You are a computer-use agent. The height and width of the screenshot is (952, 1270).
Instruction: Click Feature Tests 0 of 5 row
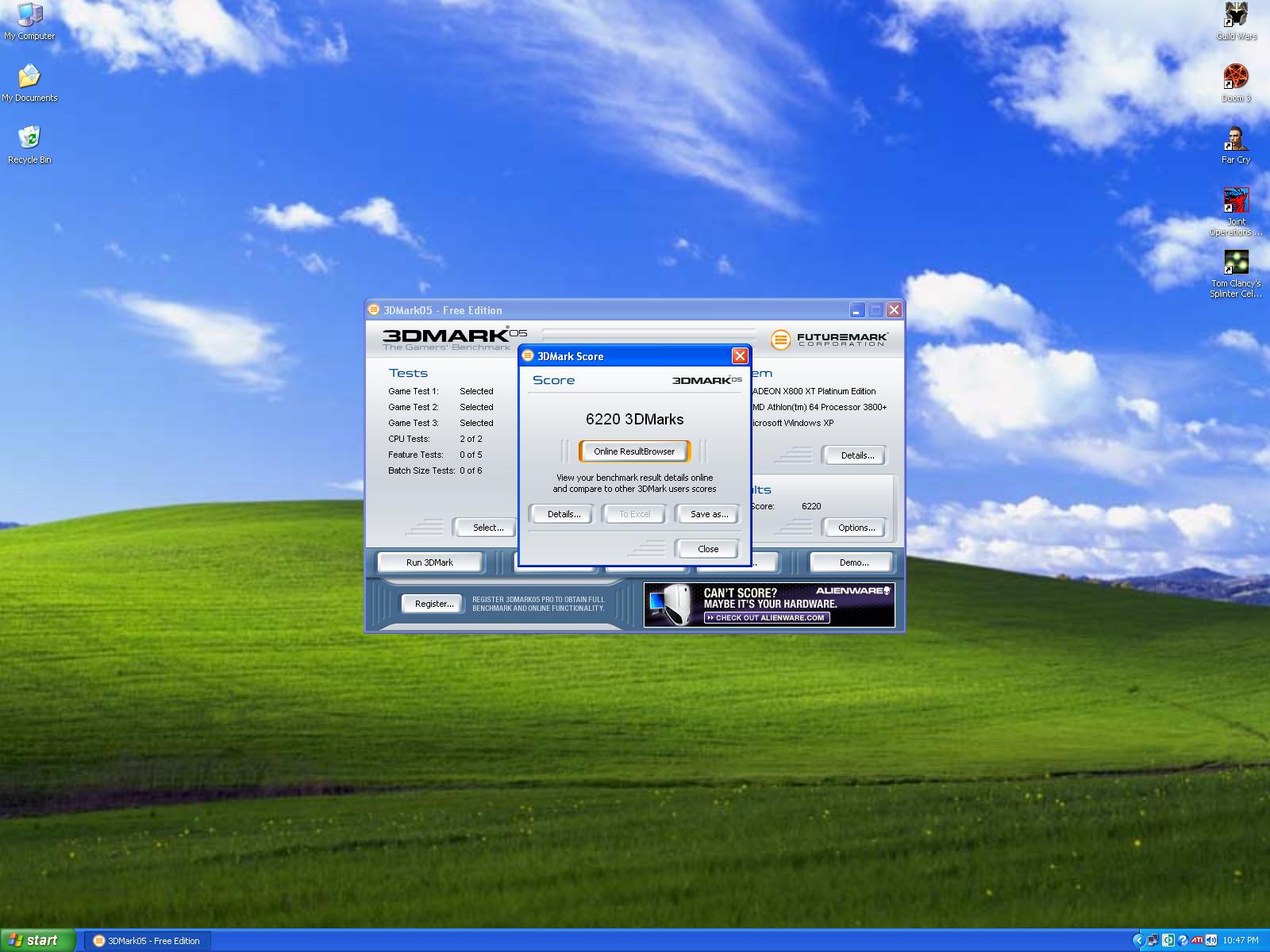pos(435,455)
